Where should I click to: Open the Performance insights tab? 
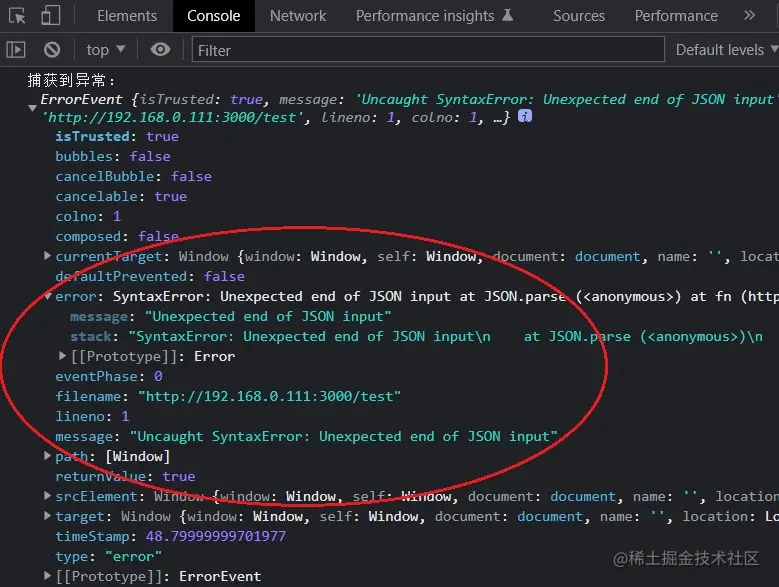tap(434, 16)
